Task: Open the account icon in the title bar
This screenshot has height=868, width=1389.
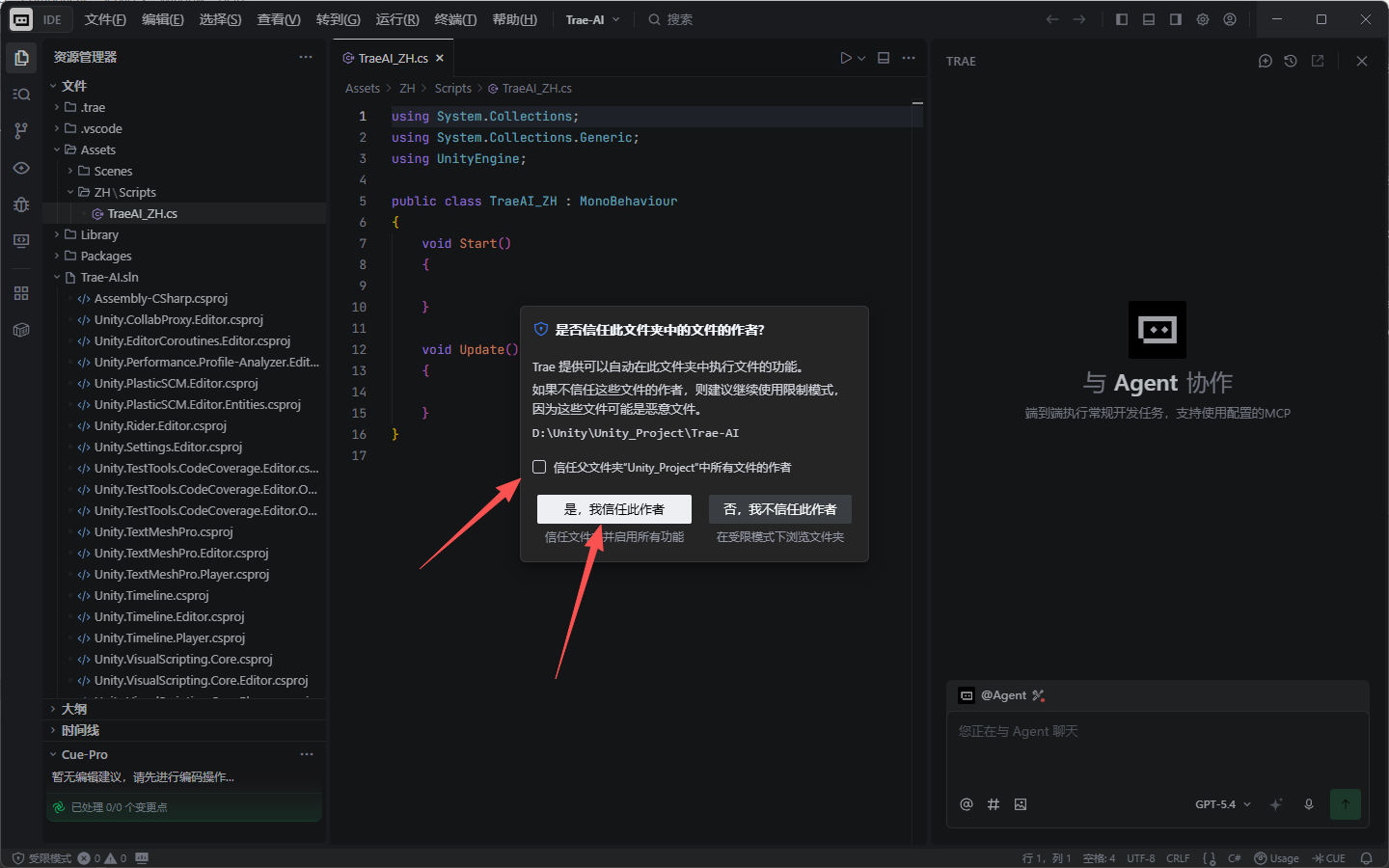Action: pyautogui.click(x=1230, y=19)
